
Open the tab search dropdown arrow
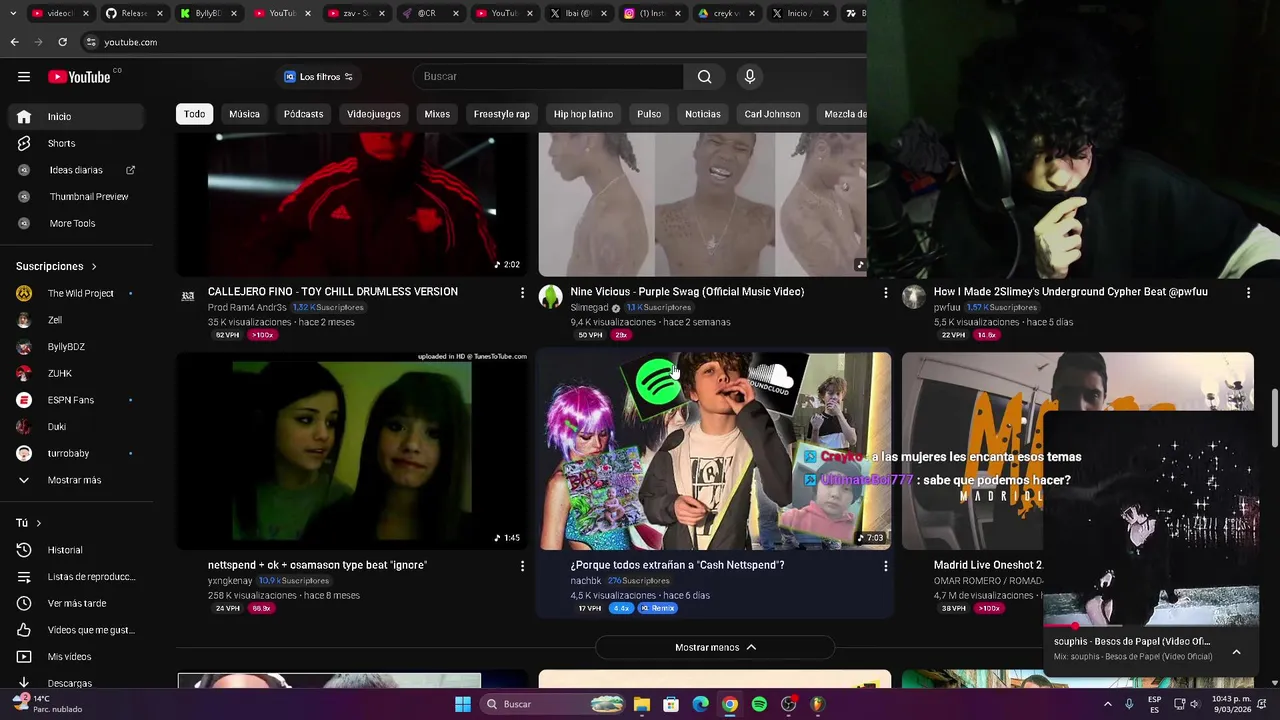14,13
